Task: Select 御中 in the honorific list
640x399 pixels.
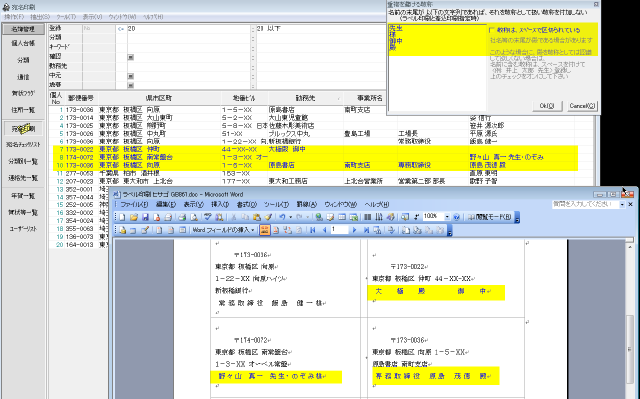Action: pos(396,41)
